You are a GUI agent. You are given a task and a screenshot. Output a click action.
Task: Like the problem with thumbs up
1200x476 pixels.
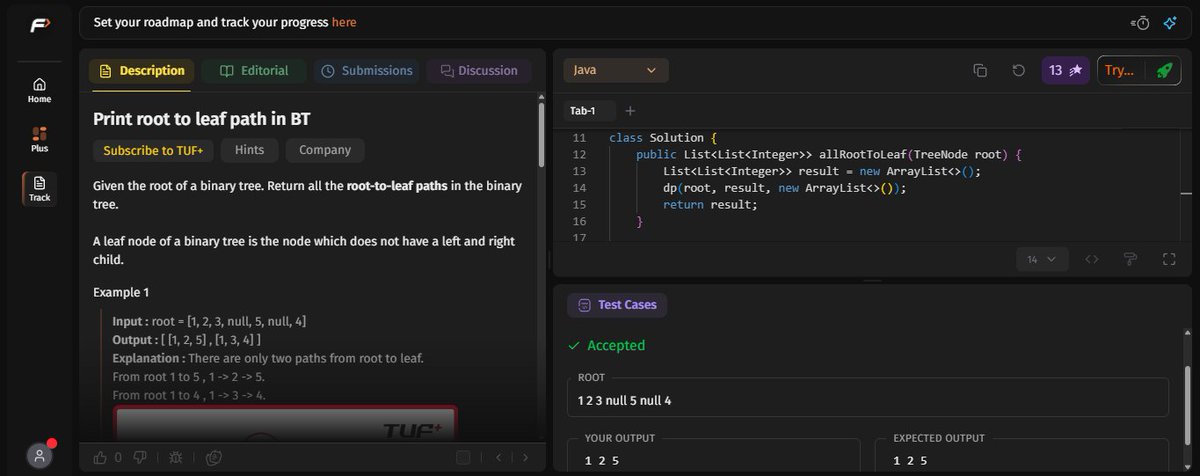coord(100,457)
